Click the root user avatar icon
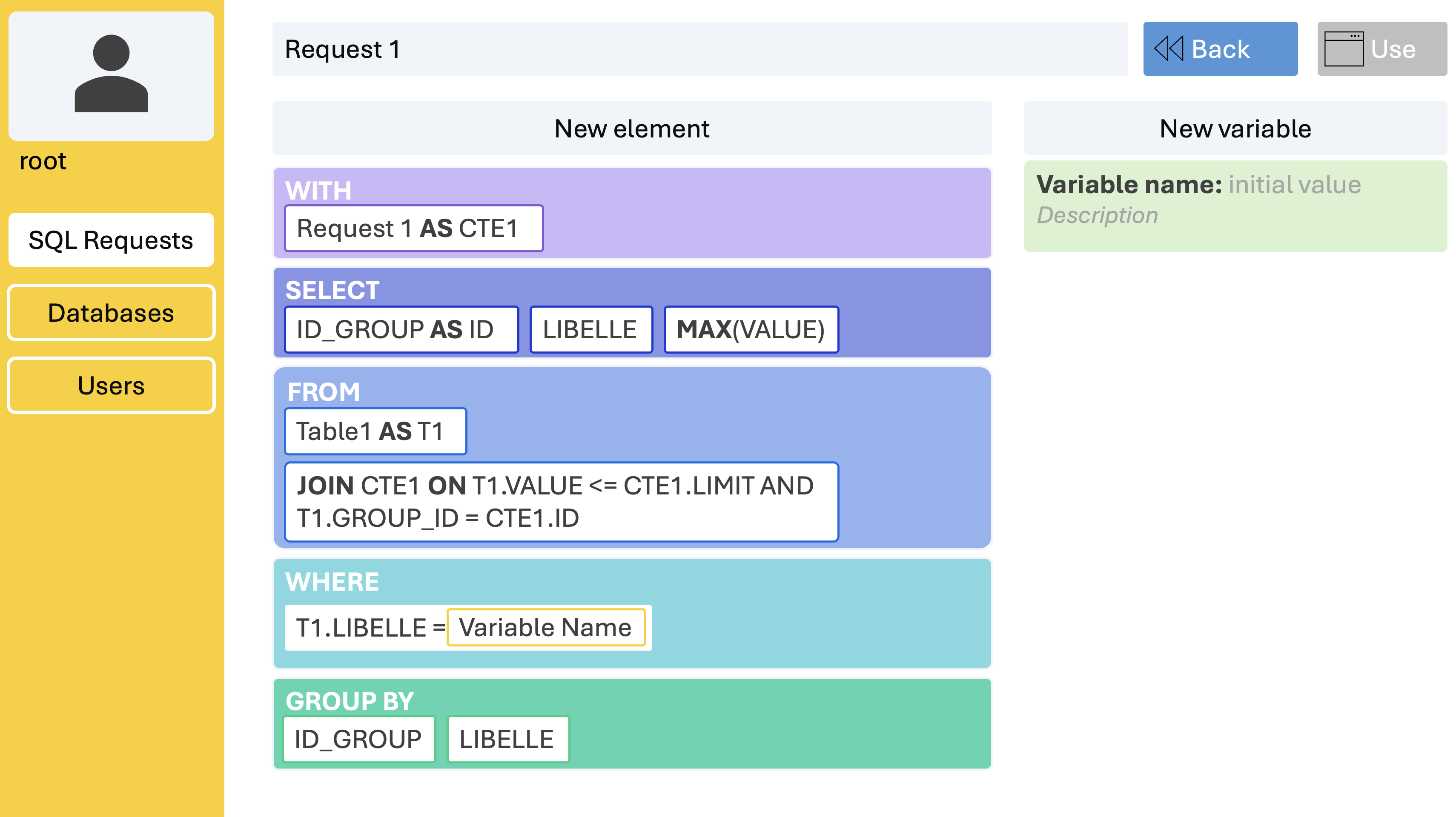Image resolution: width=1456 pixels, height=817 pixels. point(112,74)
